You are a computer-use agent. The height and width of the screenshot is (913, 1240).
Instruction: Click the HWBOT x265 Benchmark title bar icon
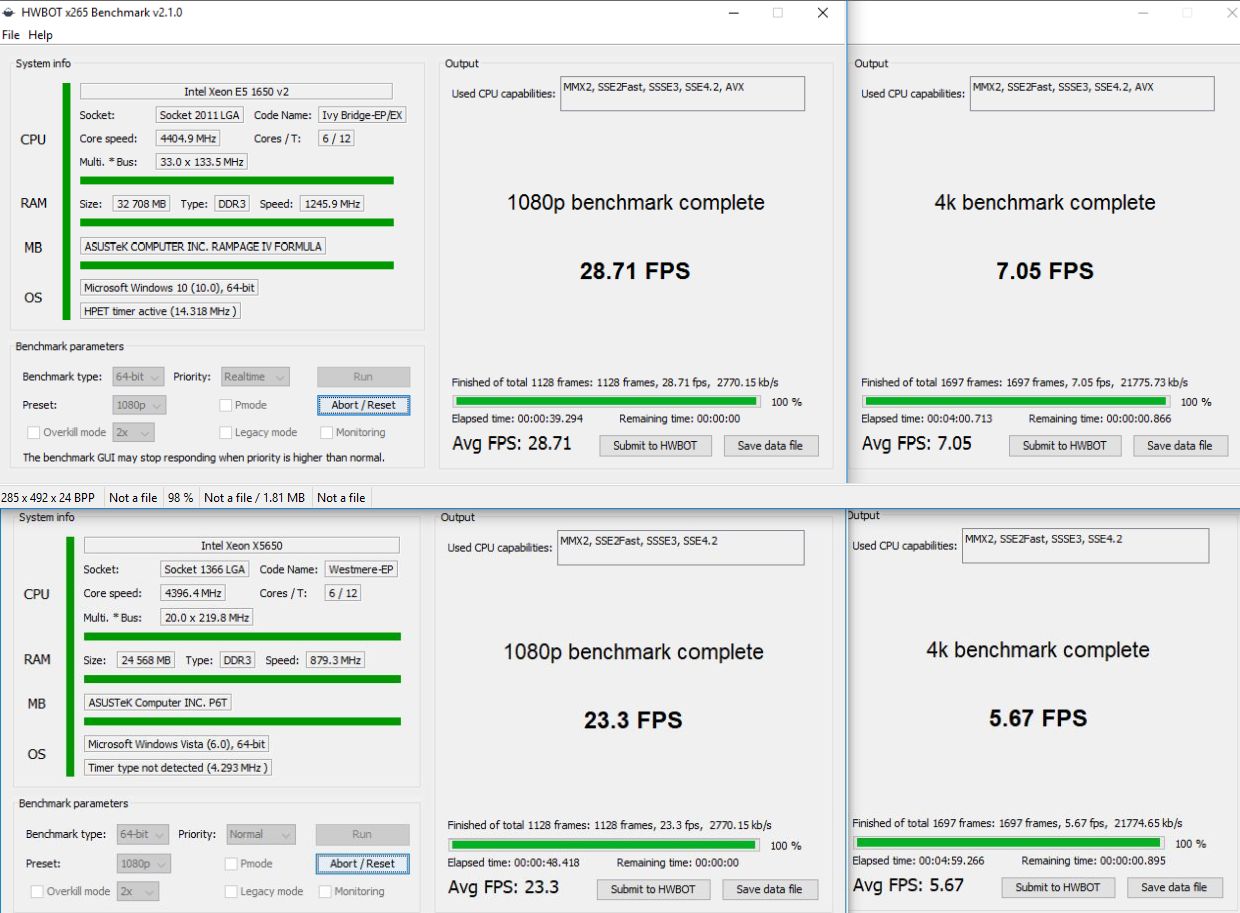pyautogui.click(x=10, y=13)
